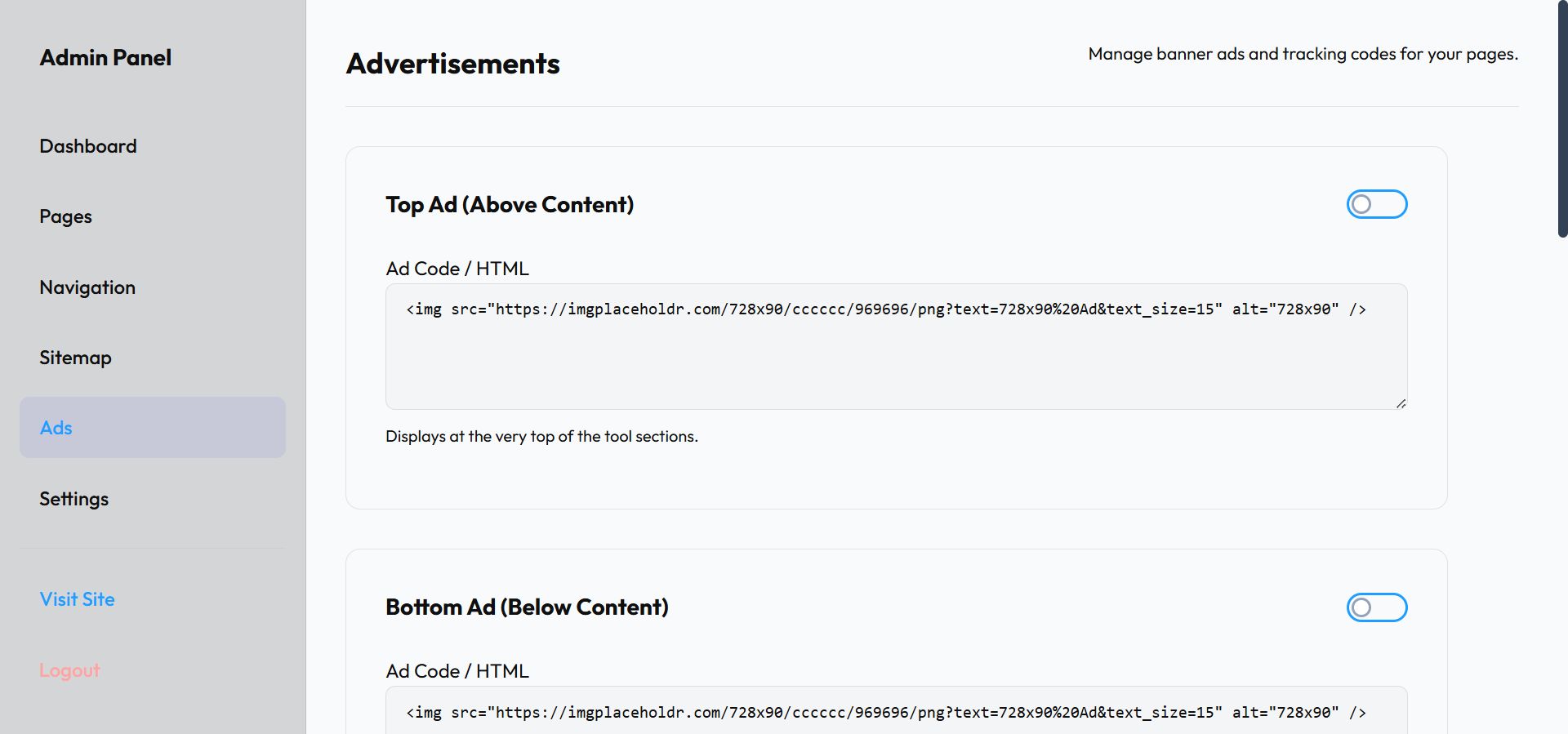
Task: Go to Pages in the sidebar
Action: tap(66, 216)
